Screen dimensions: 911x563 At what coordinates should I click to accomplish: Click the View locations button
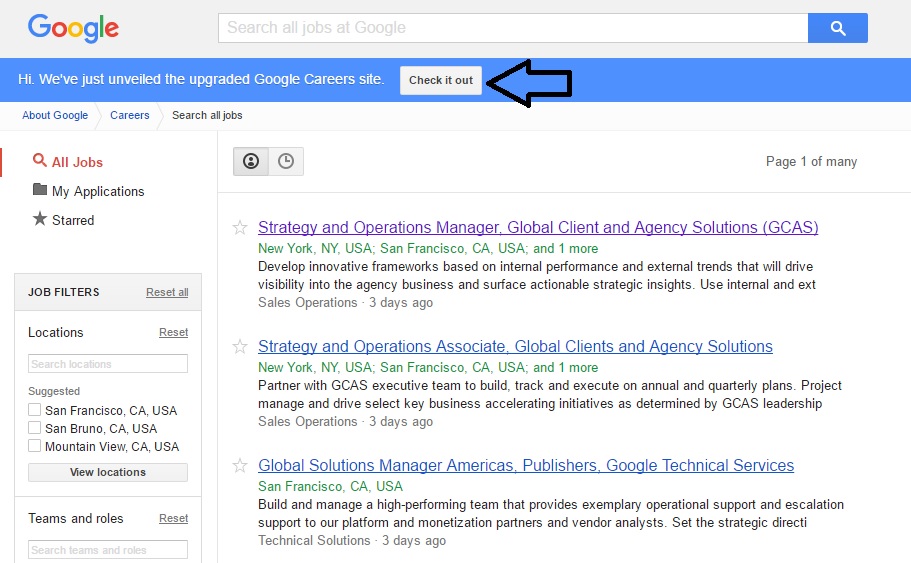108,472
